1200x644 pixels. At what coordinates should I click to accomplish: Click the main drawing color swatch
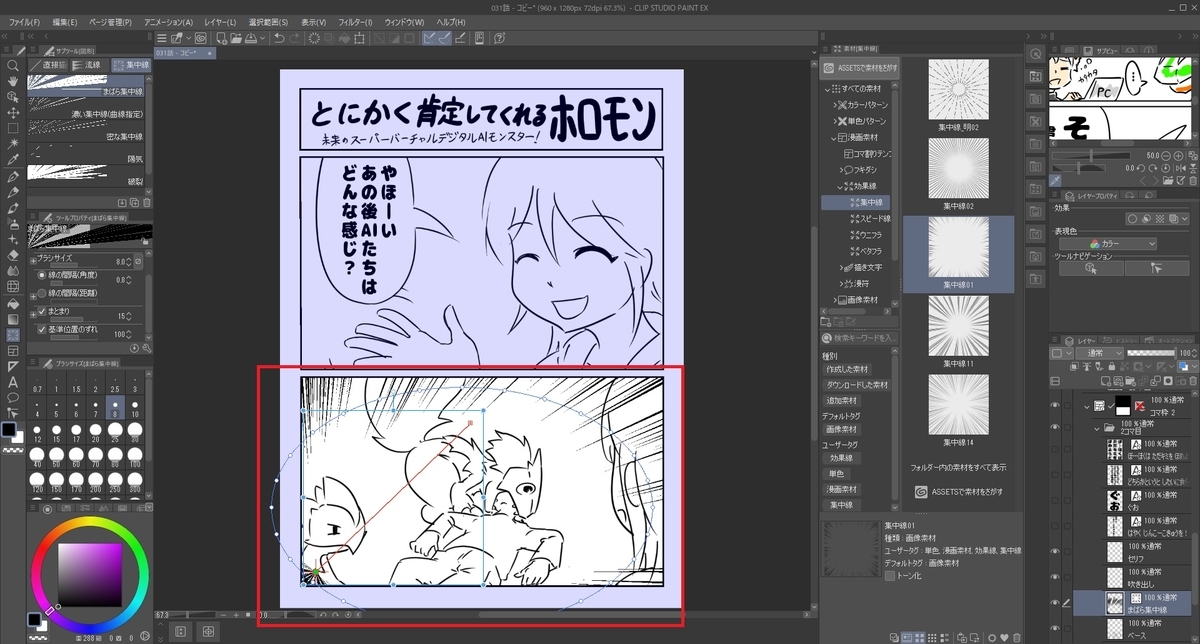point(10,430)
